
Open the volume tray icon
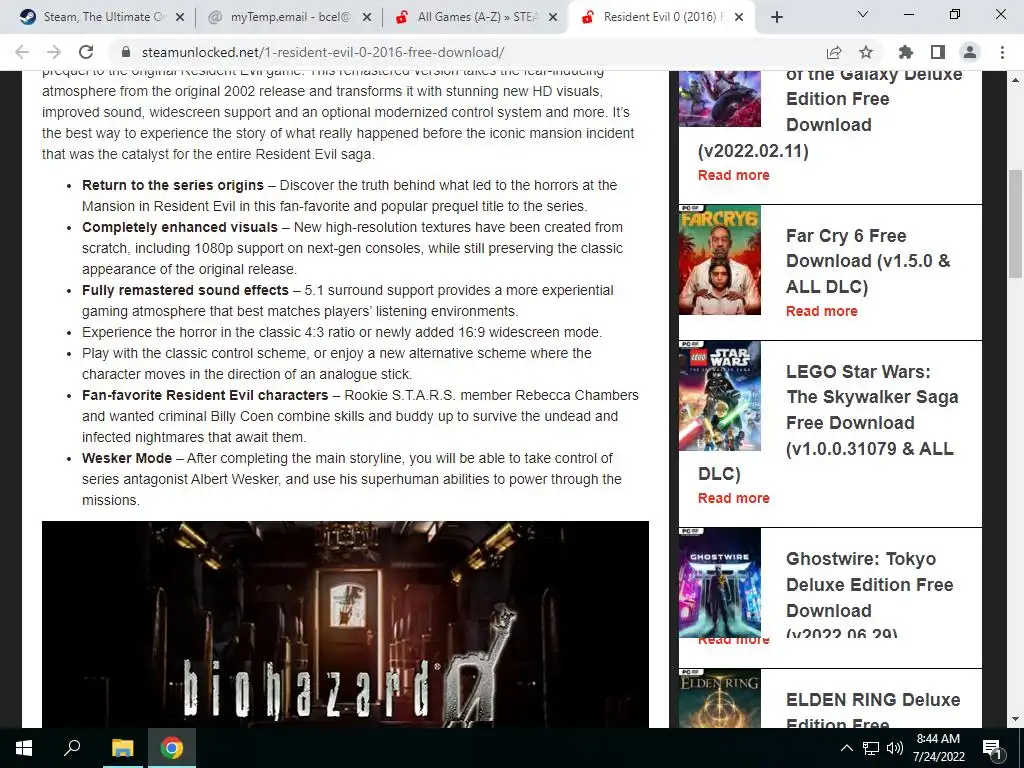pos(895,748)
